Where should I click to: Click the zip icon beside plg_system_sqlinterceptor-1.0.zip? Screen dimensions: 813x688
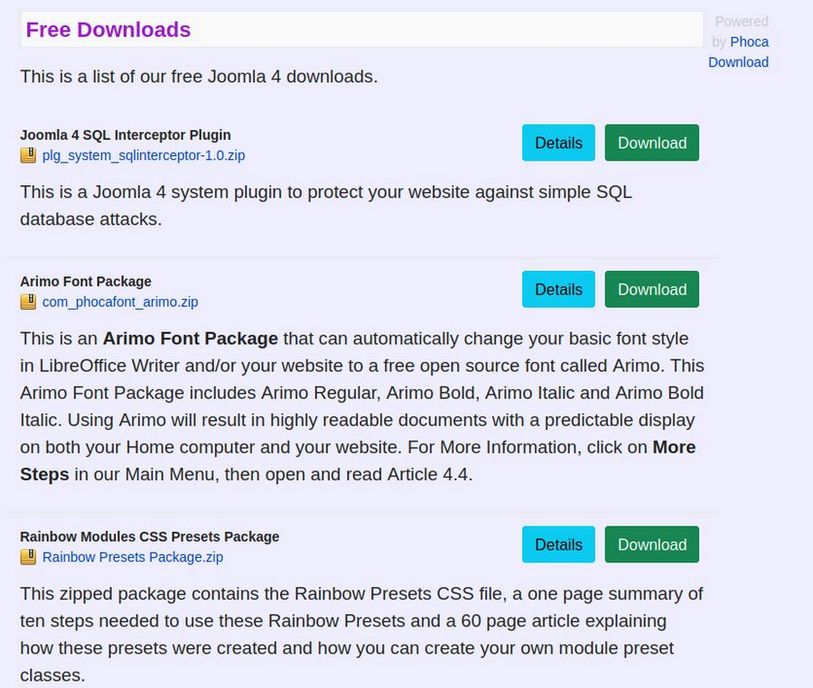tap(28, 155)
